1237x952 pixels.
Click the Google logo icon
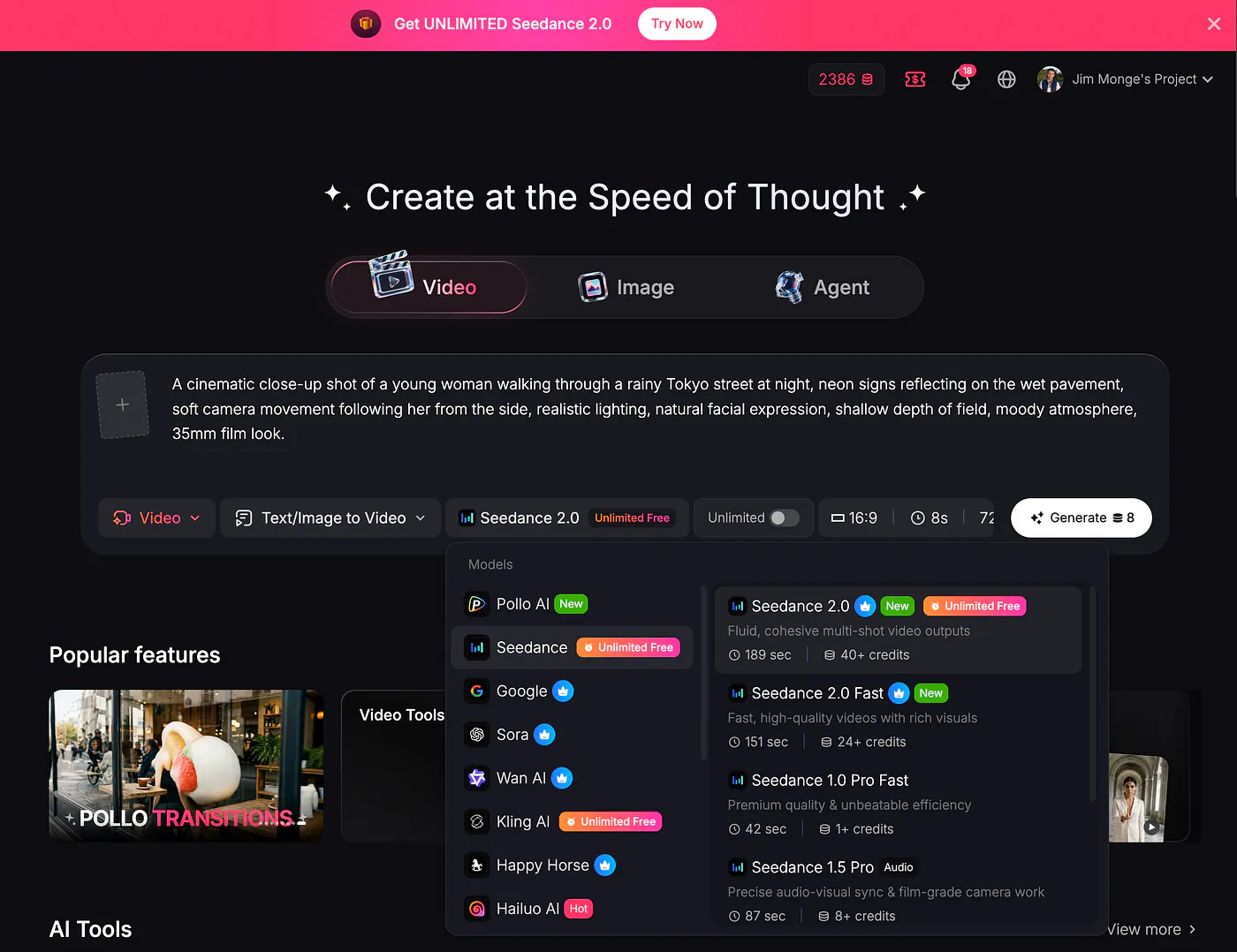tap(477, 691)
